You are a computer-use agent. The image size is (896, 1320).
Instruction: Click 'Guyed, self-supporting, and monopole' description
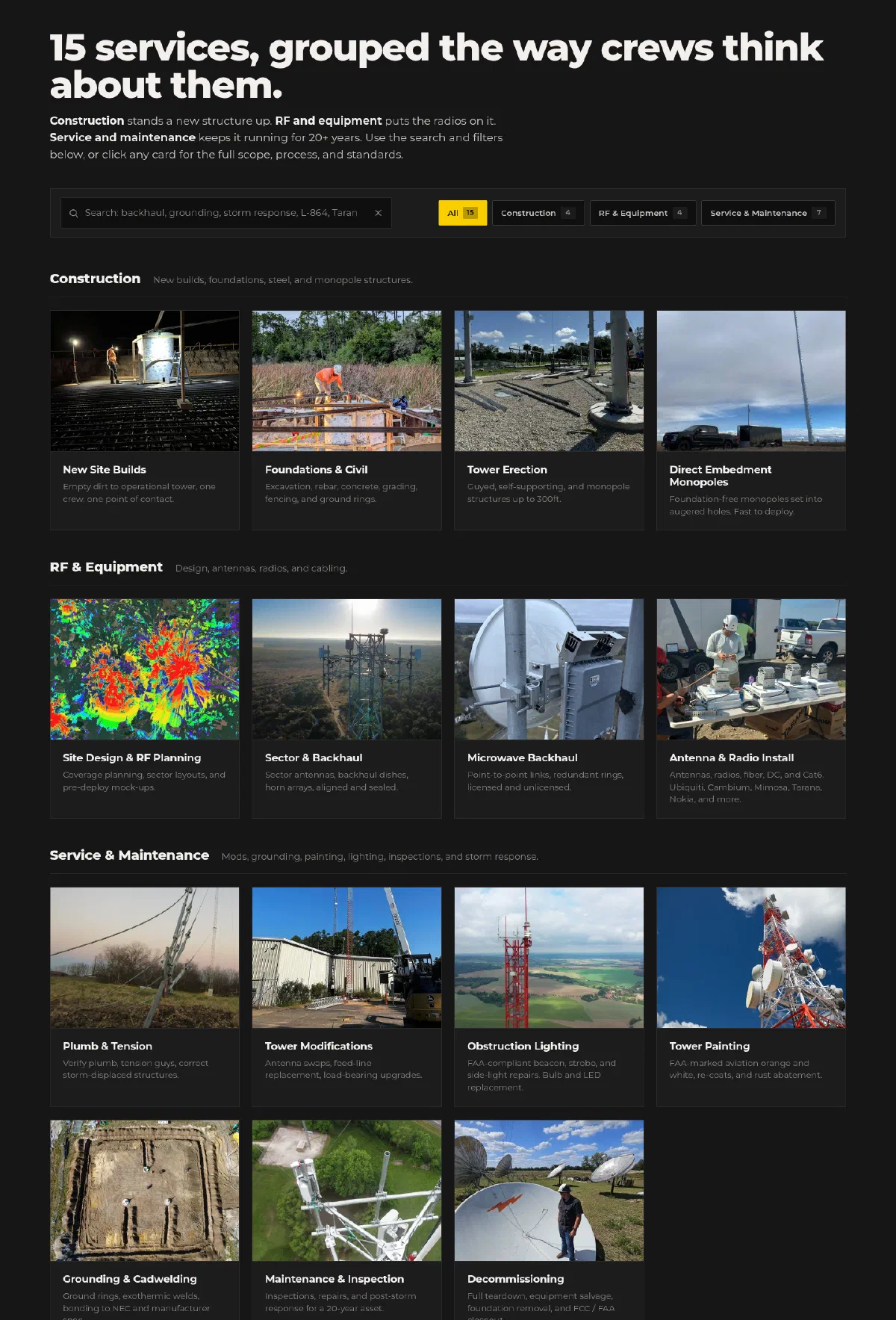coord(548,493)
